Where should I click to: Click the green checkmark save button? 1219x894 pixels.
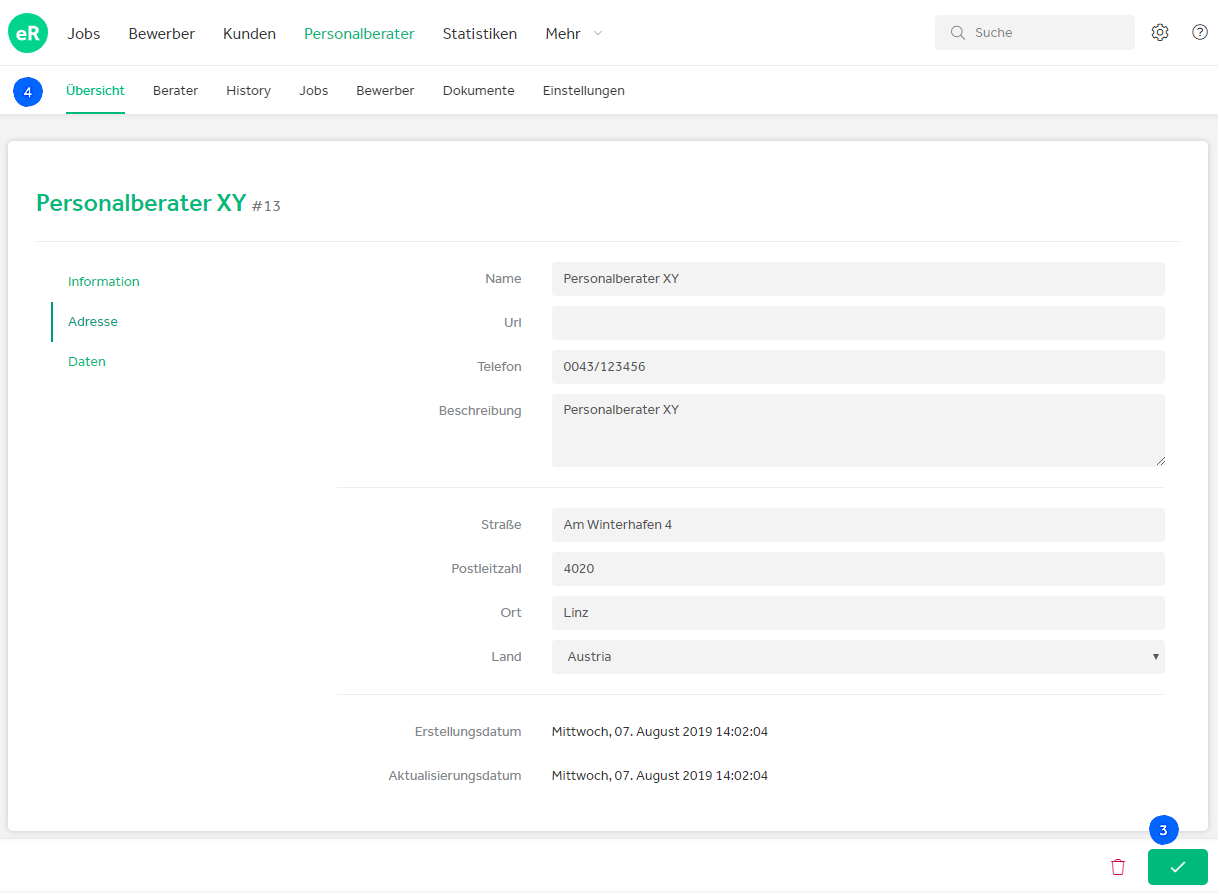pyautogui.click(x=1178, y=867)
